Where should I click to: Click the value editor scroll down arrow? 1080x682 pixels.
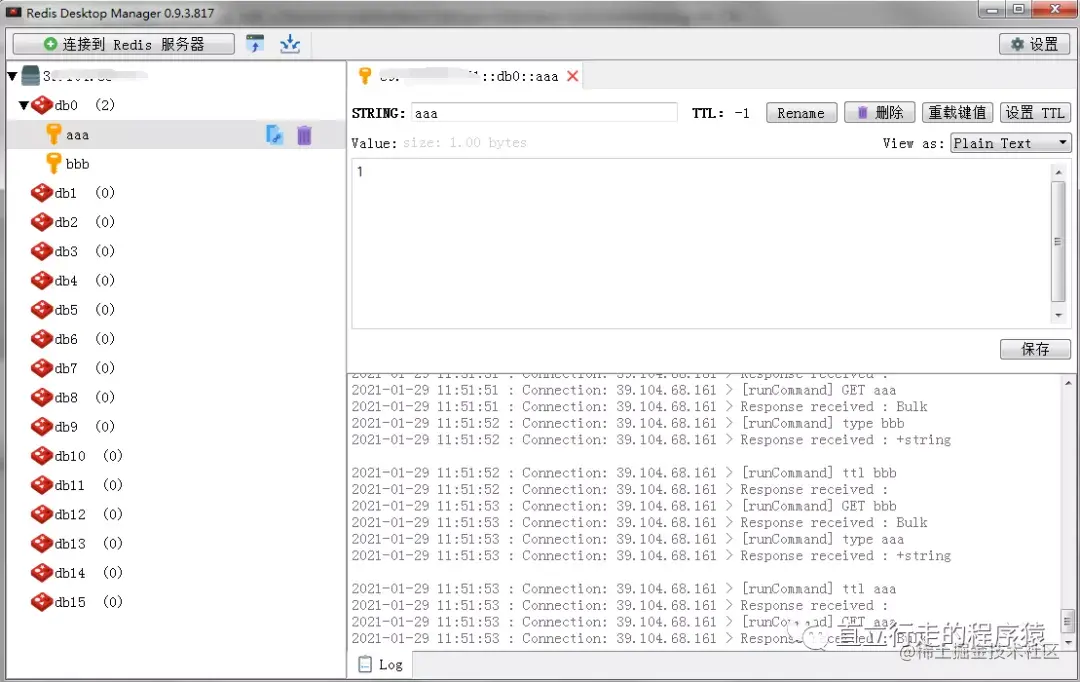pos(1059,316)
